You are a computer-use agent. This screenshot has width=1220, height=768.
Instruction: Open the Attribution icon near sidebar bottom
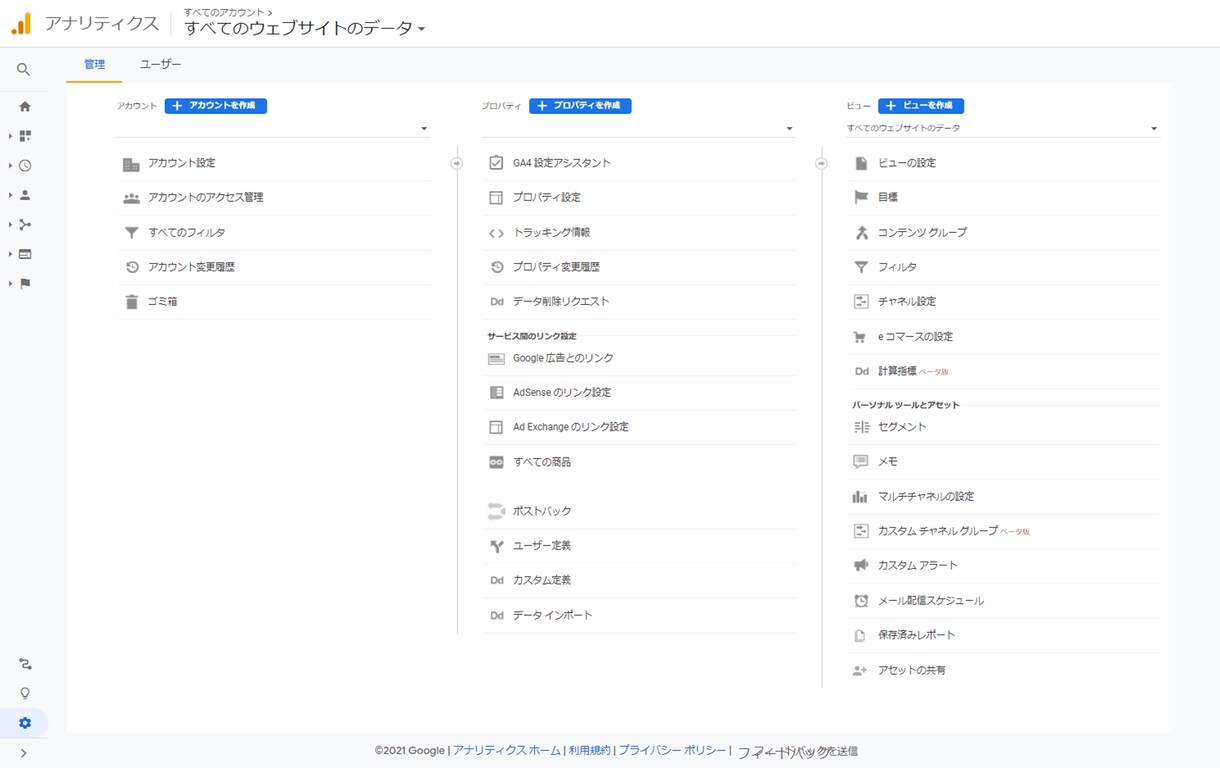(25, 664)
